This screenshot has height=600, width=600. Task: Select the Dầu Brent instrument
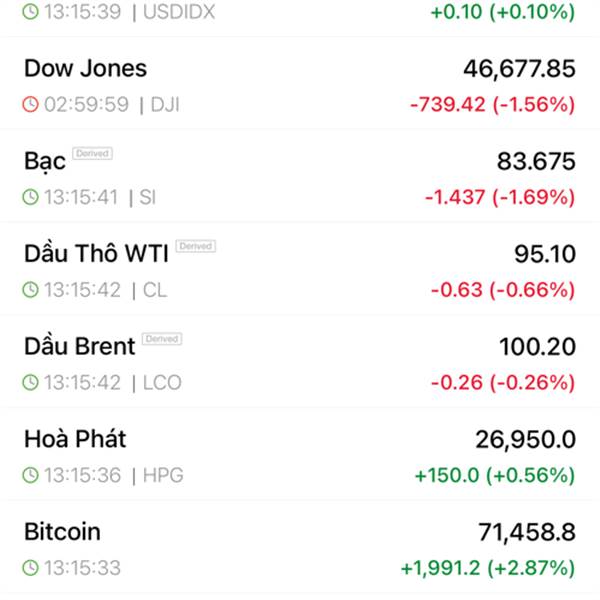(x=300, y=361)
